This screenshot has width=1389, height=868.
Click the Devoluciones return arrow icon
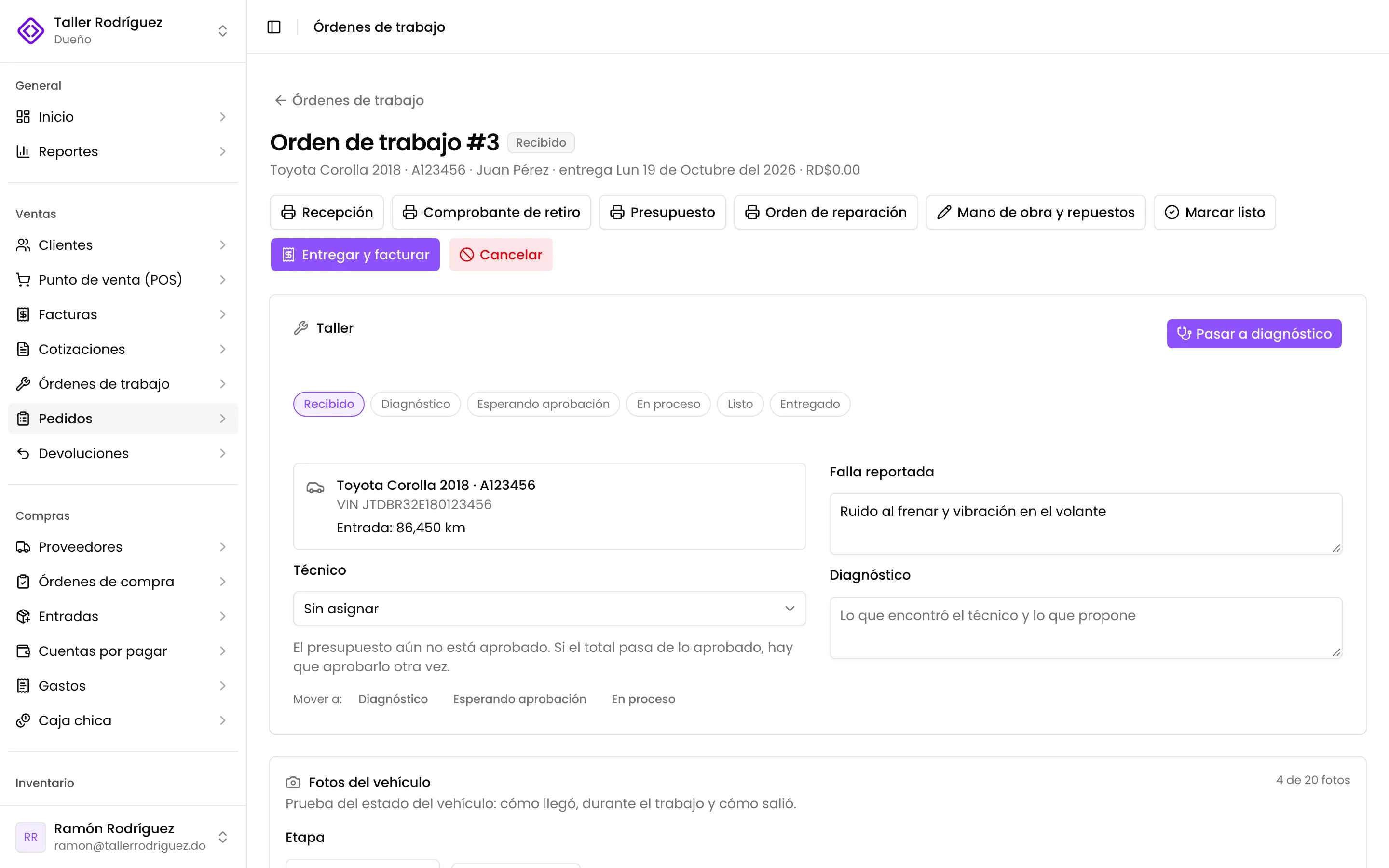[23, 453]
